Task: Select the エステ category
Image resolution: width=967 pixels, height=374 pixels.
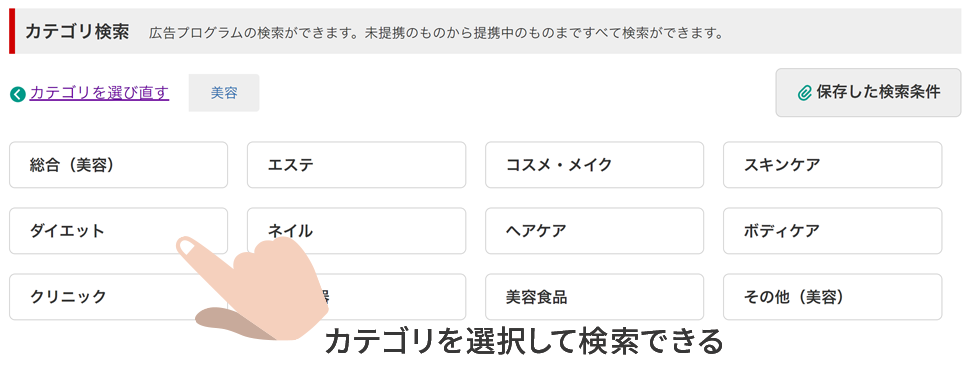Action: [x=356, y=165]
